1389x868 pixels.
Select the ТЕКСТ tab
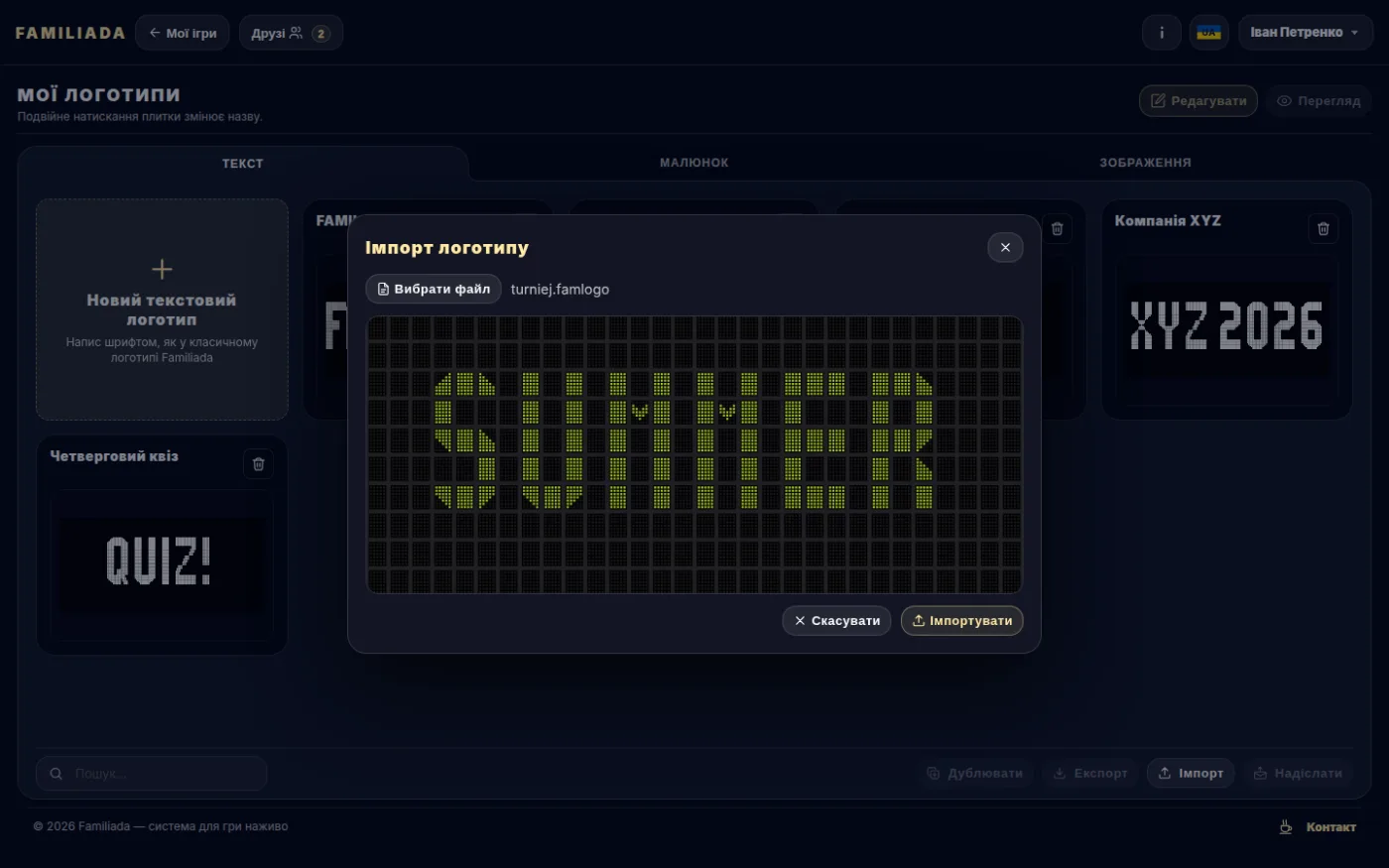pos(243,164)
